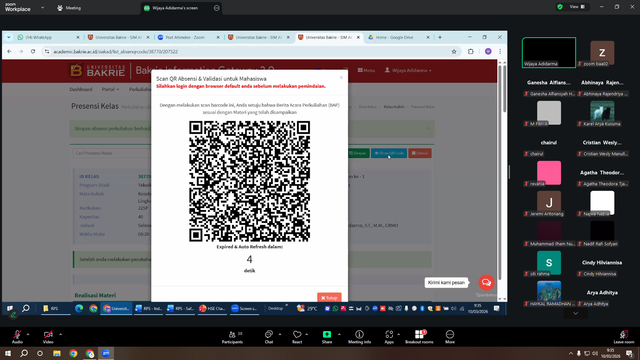The image size is (640, 360).
Task: Click the Chrome back arrow
Action: pyautogui.click(x=9, y=51)
